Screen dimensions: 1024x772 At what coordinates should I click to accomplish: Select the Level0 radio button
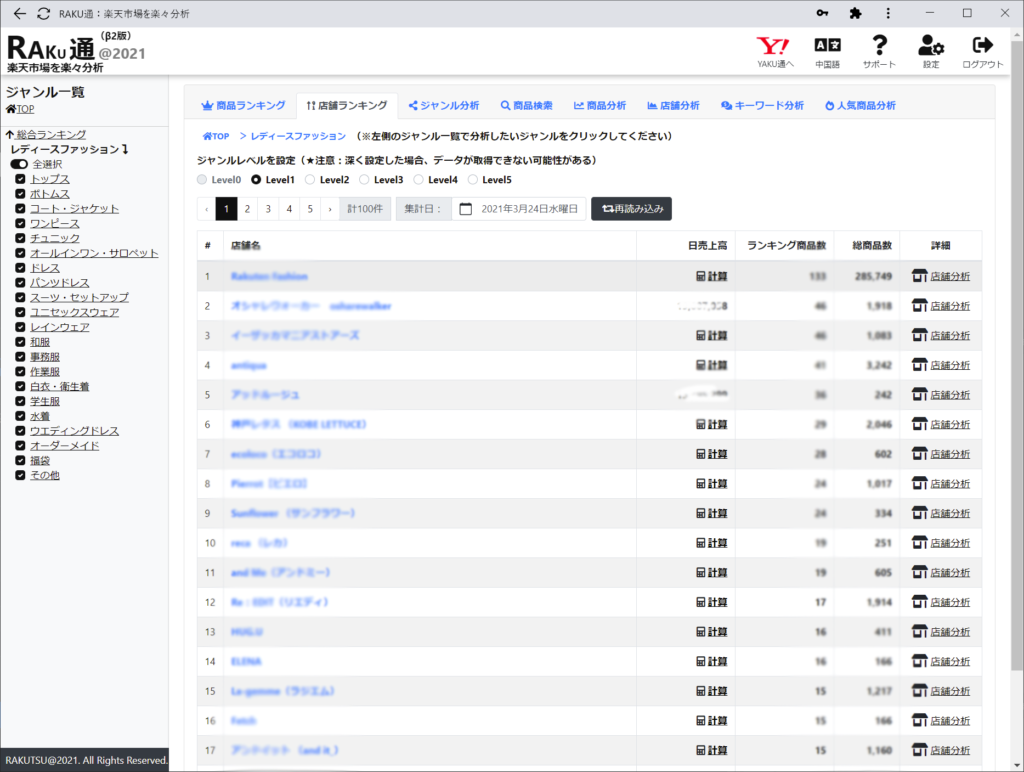(x=202, y=180)
